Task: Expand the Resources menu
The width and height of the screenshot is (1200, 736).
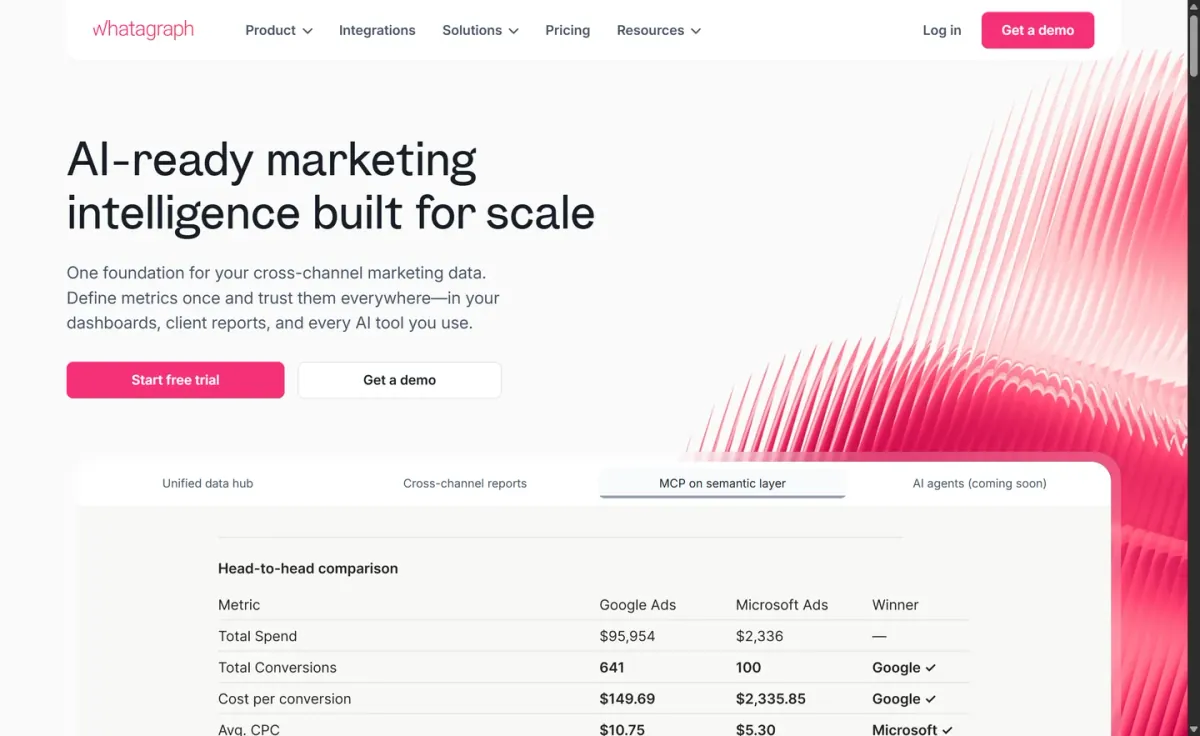Action: point(659,30)
